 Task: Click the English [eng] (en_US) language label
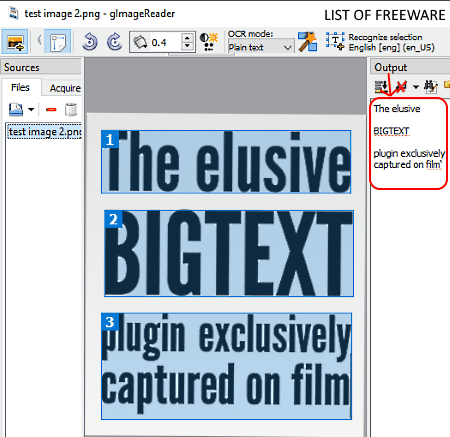point(392,48)
